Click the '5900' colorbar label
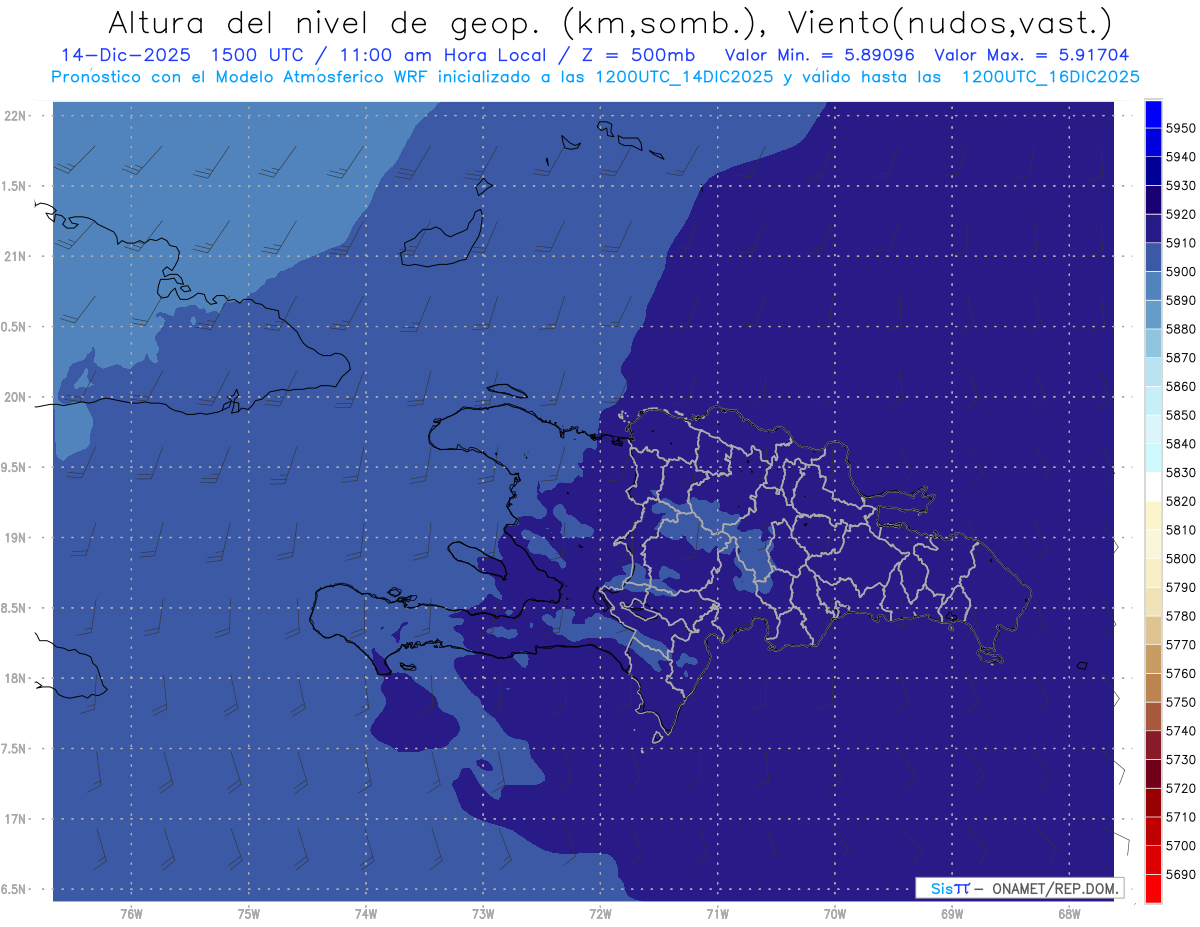The image size is (1200, 927). [1180, 272]
